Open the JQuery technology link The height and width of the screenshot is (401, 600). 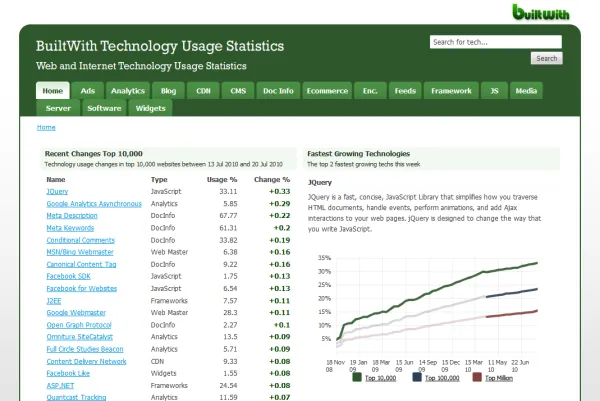[56, 190]
